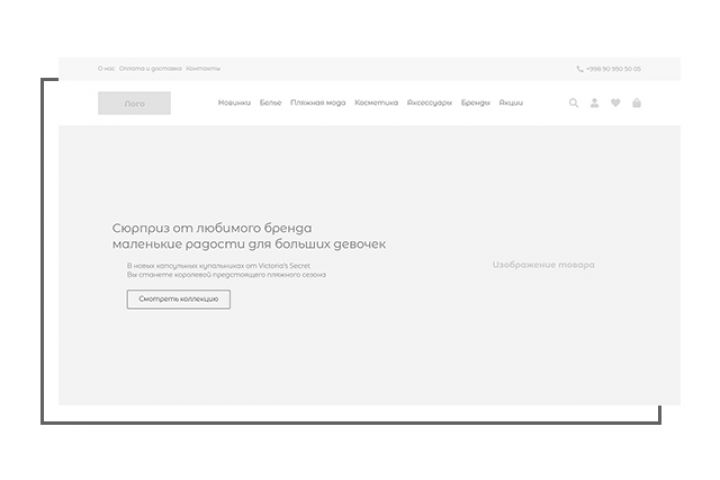
Task: Click the line маленькие радости для больших девочек
Action: [x=249, y=244]
